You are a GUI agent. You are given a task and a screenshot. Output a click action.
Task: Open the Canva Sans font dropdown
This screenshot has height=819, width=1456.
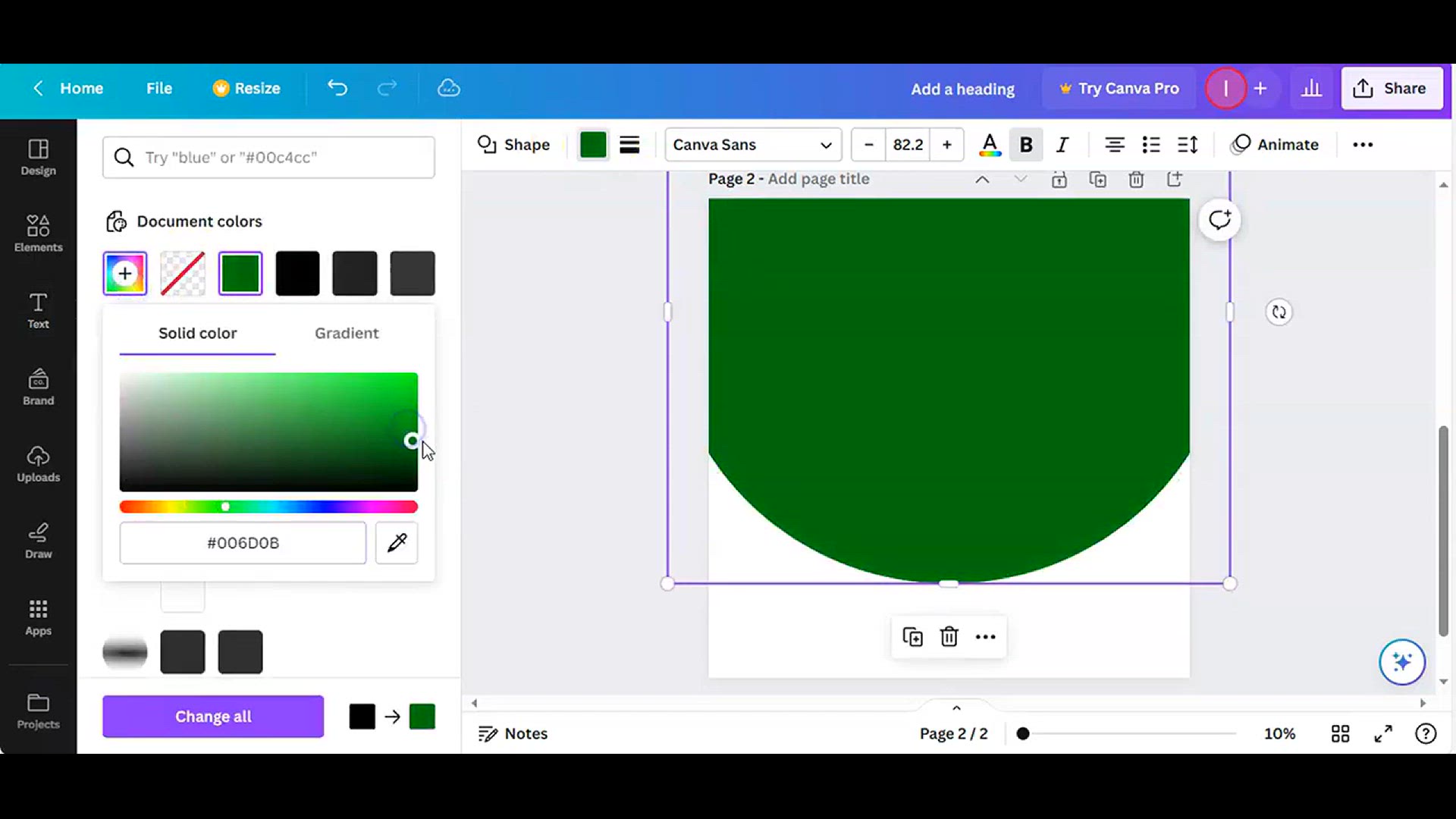pyautogui.click(x=753, y=145)
